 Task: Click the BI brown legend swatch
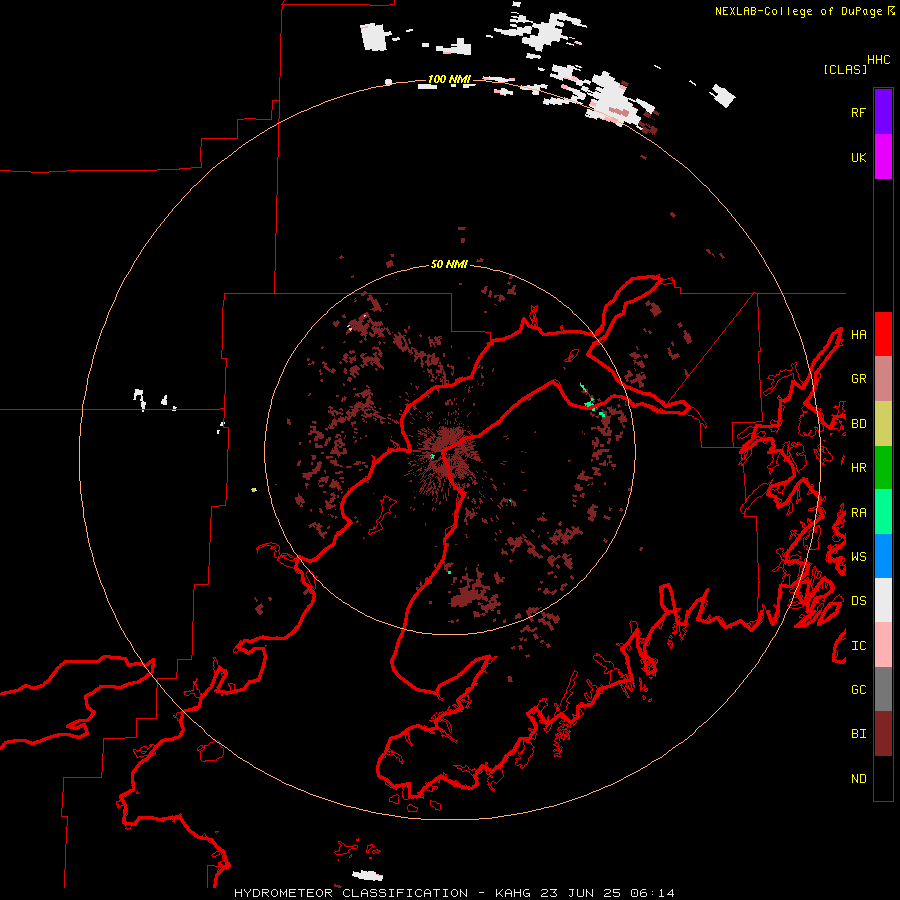(x=883, y=734)
